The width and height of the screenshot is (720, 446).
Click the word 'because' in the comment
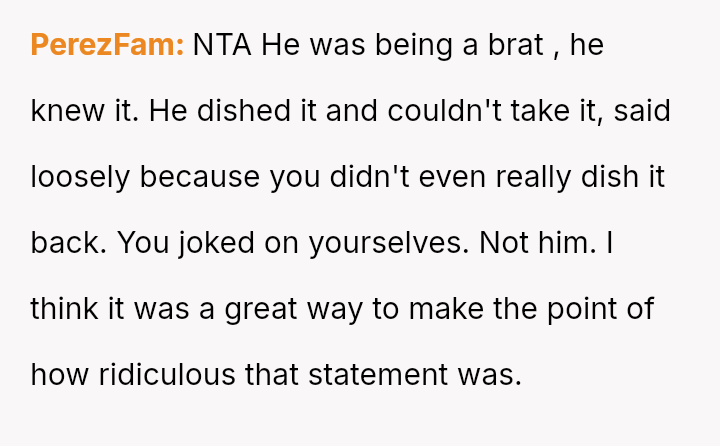click(x=200, y=177)
